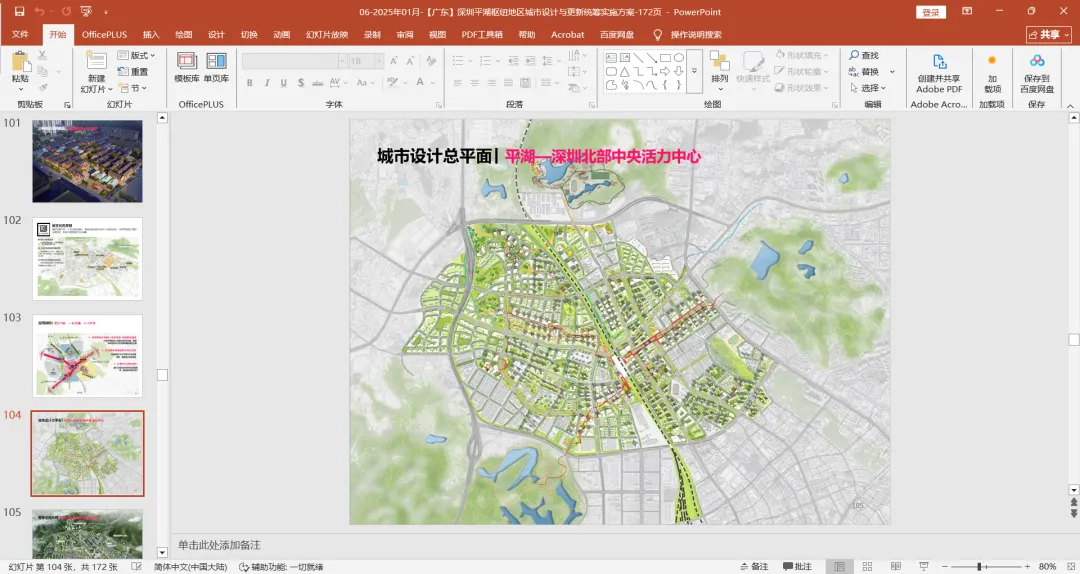Viewport: 1080px width, 574px height.
Task: Select the right arrow shape in gallery
Action: 665,72
